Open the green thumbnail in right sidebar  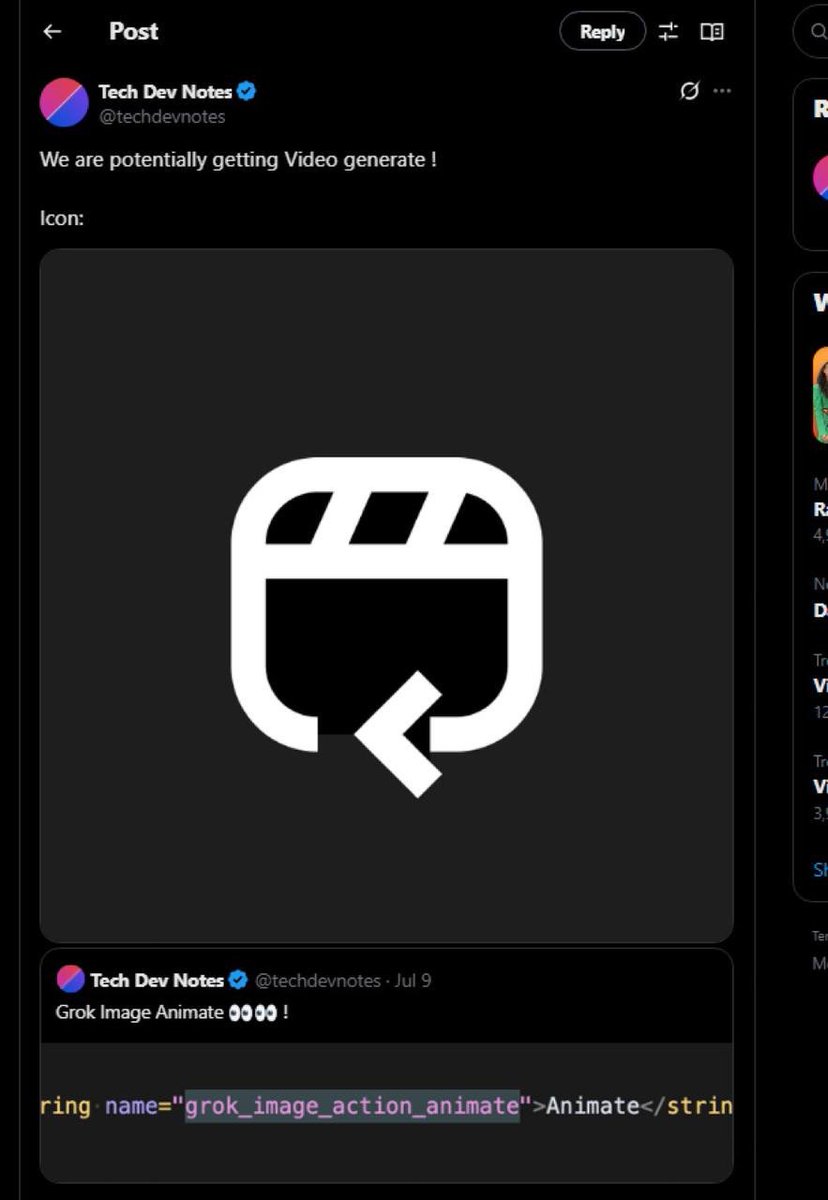click(821, 394)
